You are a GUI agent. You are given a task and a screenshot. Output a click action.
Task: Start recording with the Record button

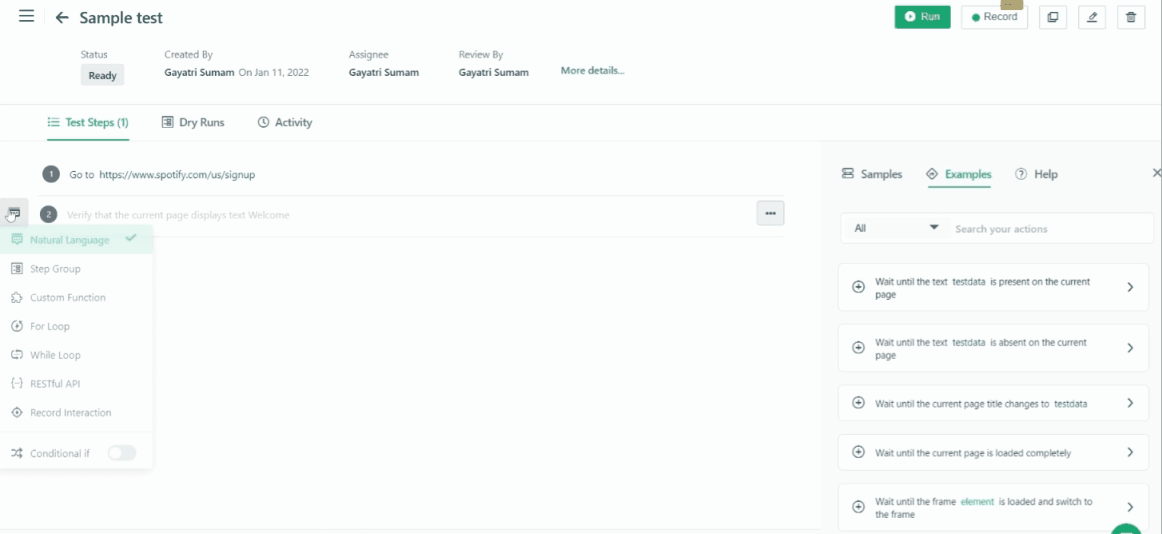tap(994, 17)
